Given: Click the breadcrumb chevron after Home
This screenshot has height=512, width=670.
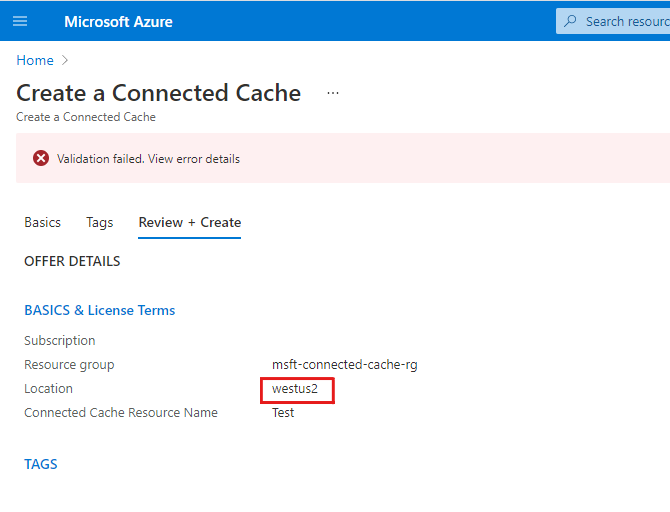Looking at the screenshot, I should coord(65,61).
